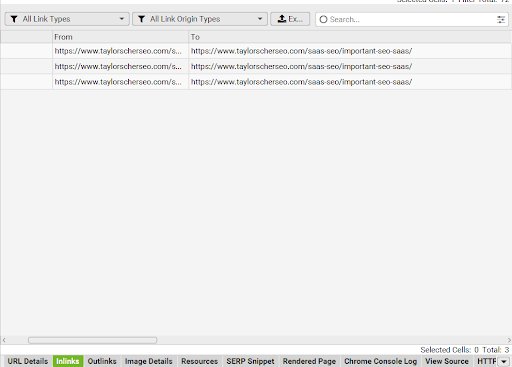The width and height of the screenshot is (512, 367).
Task: Focus the Search input field
Action: 412,19
